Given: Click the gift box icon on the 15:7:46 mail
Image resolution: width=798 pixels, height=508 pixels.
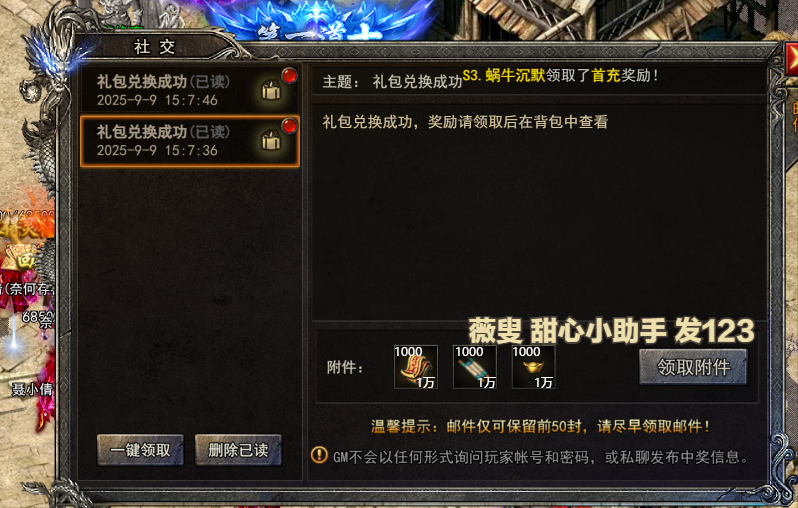Looking at the screenshot, I should [271, 91].
